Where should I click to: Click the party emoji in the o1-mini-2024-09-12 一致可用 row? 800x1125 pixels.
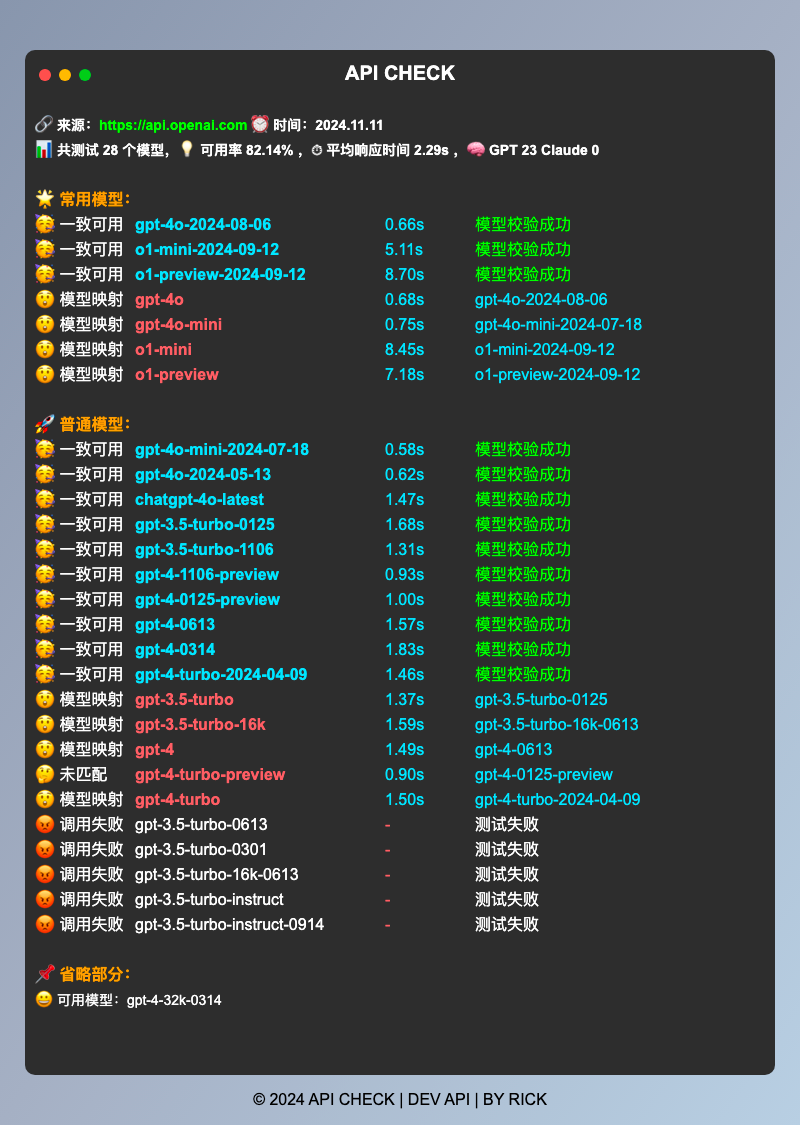click(x=44, y=249)
